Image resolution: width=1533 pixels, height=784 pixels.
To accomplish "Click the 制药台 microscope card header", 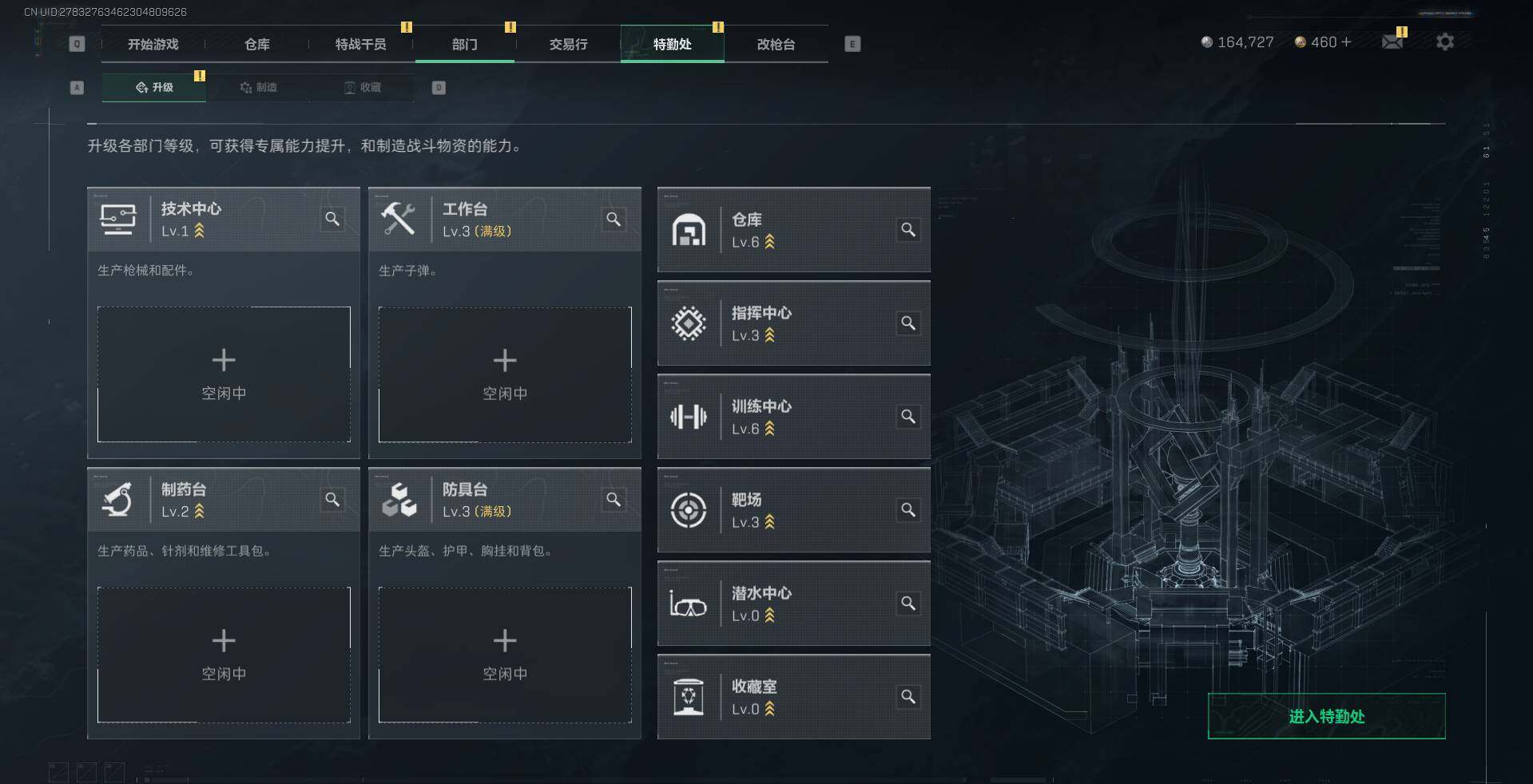I will (224, 500).
